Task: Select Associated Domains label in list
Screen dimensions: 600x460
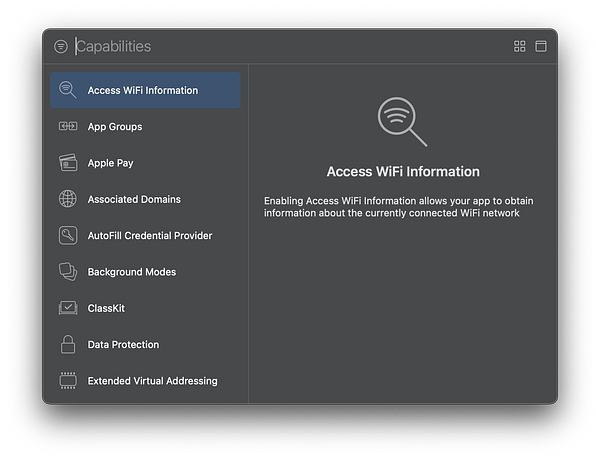Action: click(134, 199)
